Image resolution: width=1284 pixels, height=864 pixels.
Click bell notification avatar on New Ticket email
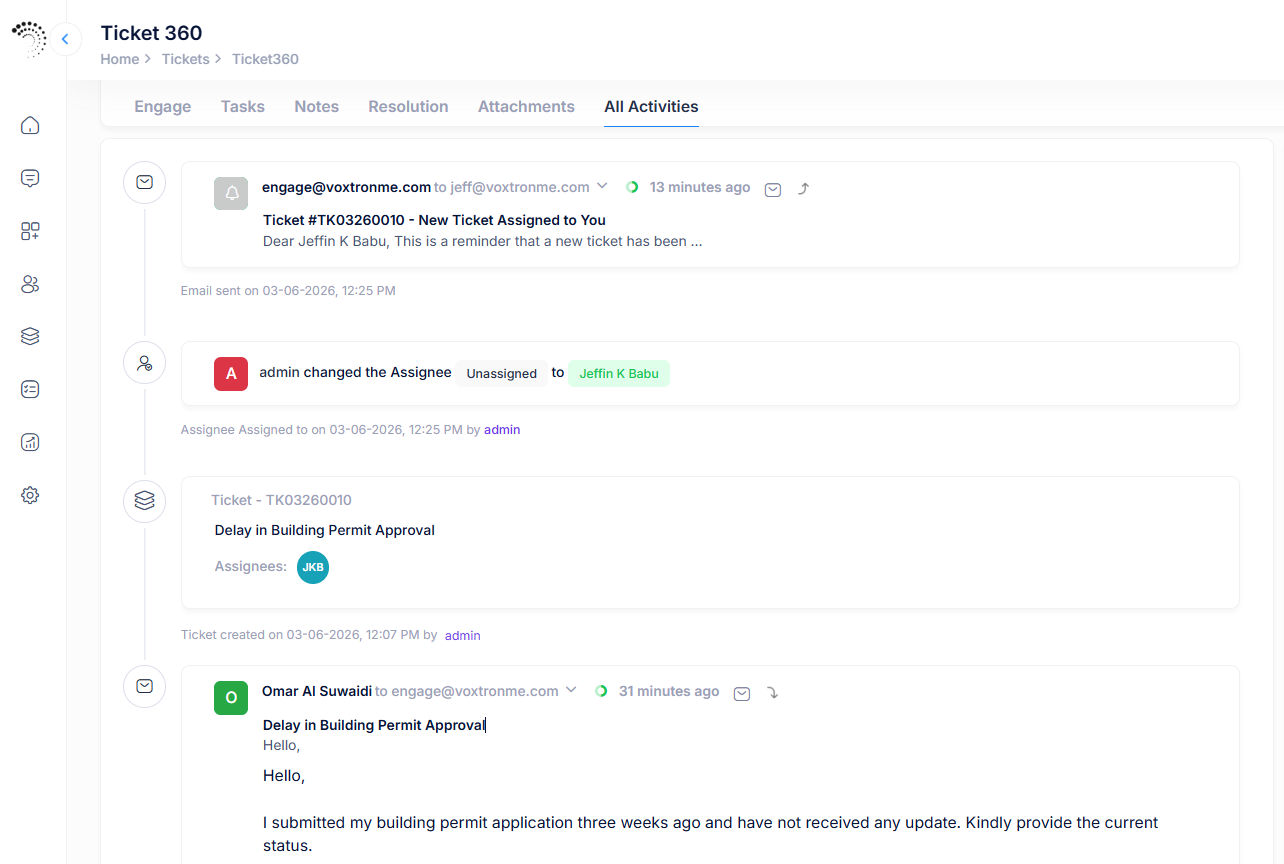coord(231,193)
